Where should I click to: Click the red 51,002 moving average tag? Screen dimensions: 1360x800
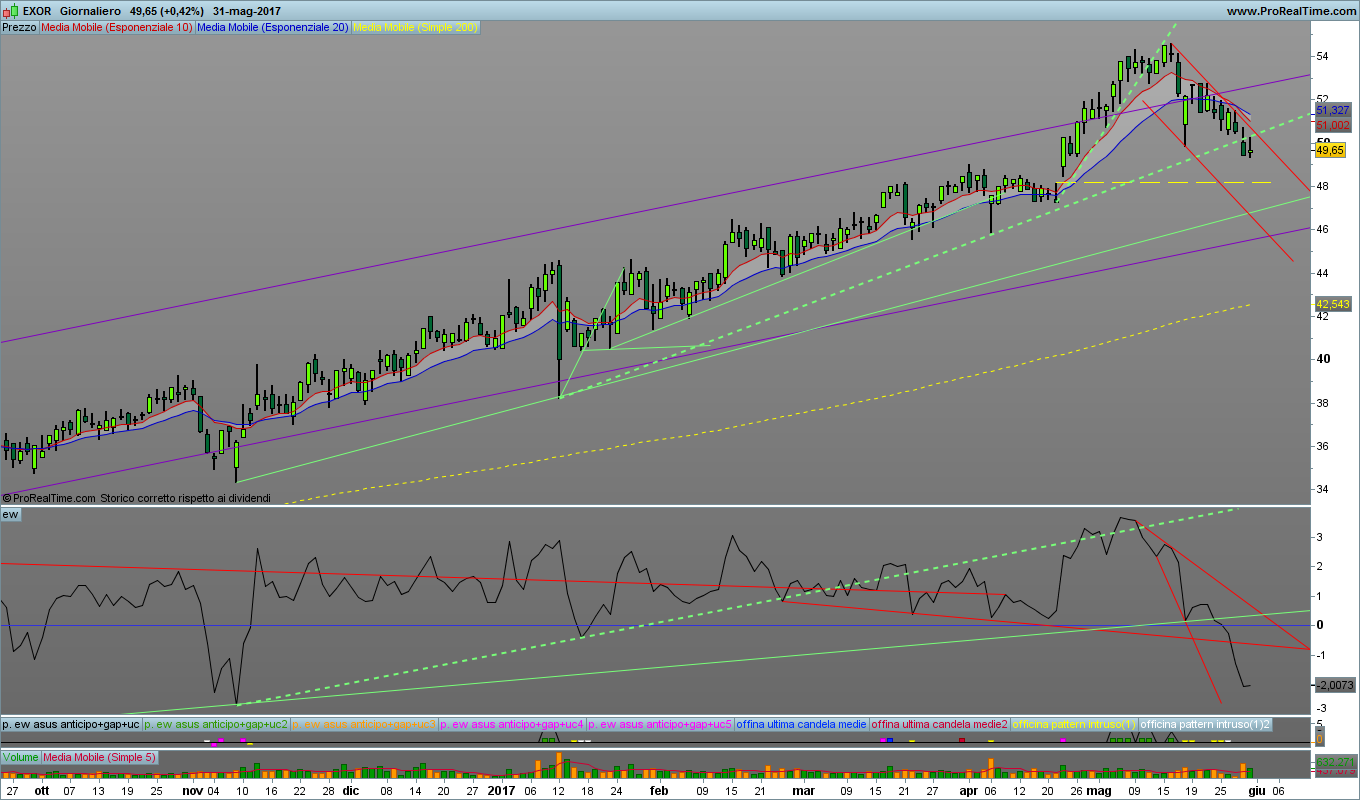click(1333, 125)
